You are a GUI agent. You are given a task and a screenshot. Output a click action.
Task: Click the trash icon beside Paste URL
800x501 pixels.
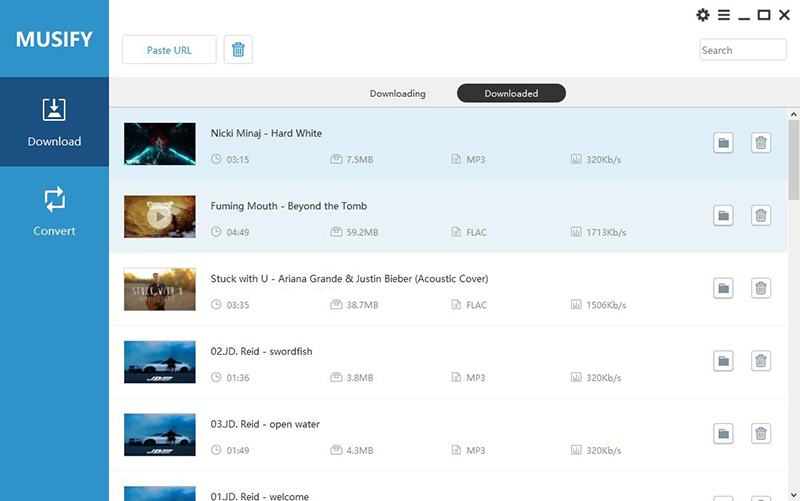tap(238, 49)
